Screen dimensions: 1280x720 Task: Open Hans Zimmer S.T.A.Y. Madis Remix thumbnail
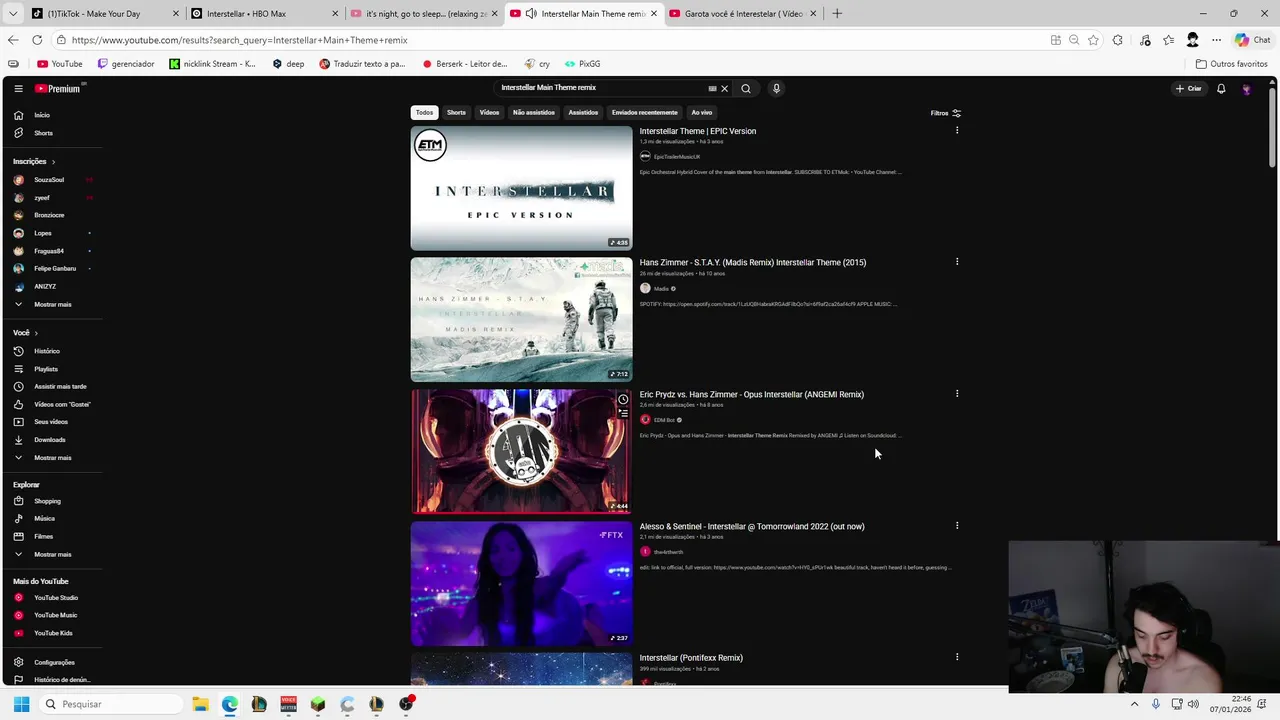(521, 320)
